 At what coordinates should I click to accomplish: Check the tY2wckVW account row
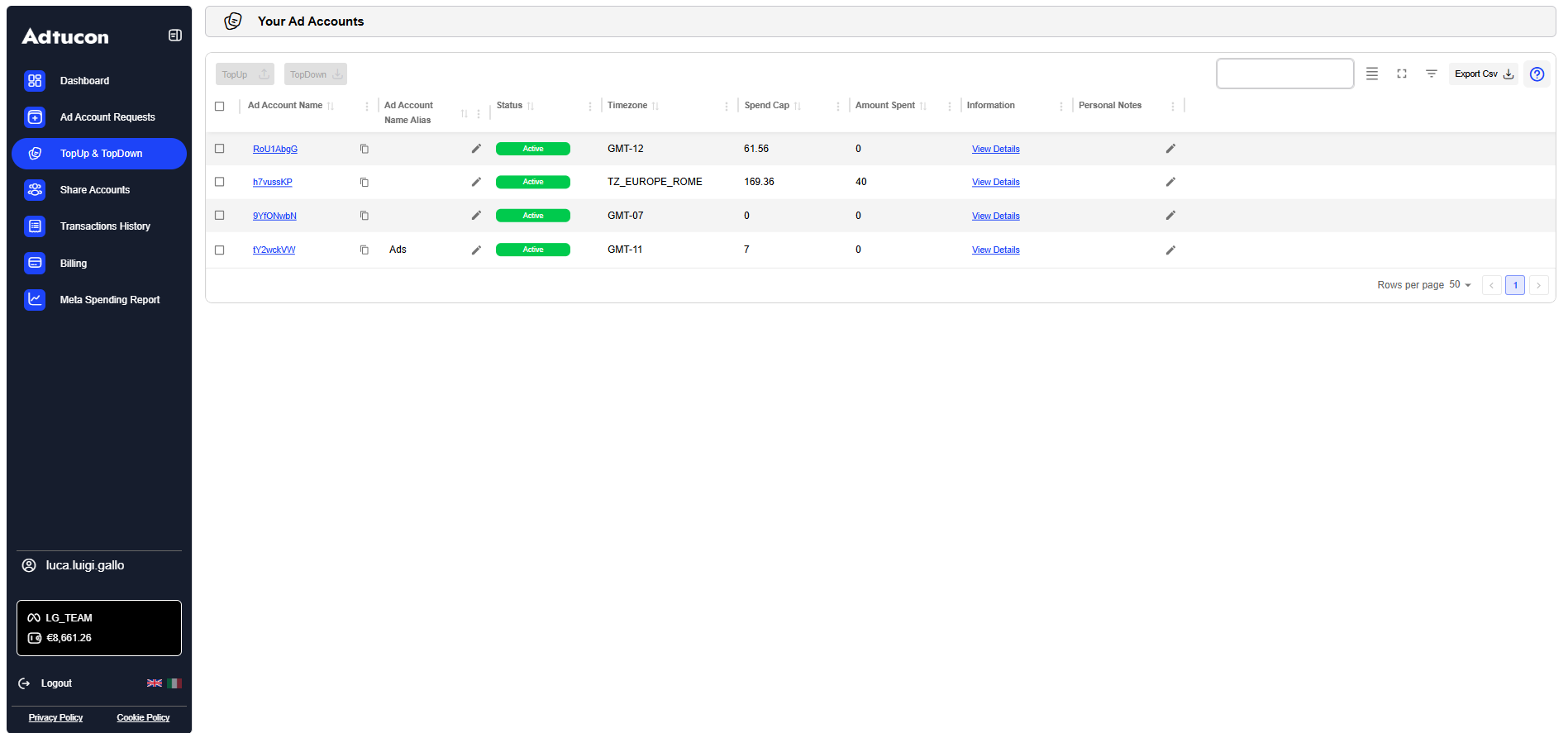(x=220, y=250)
